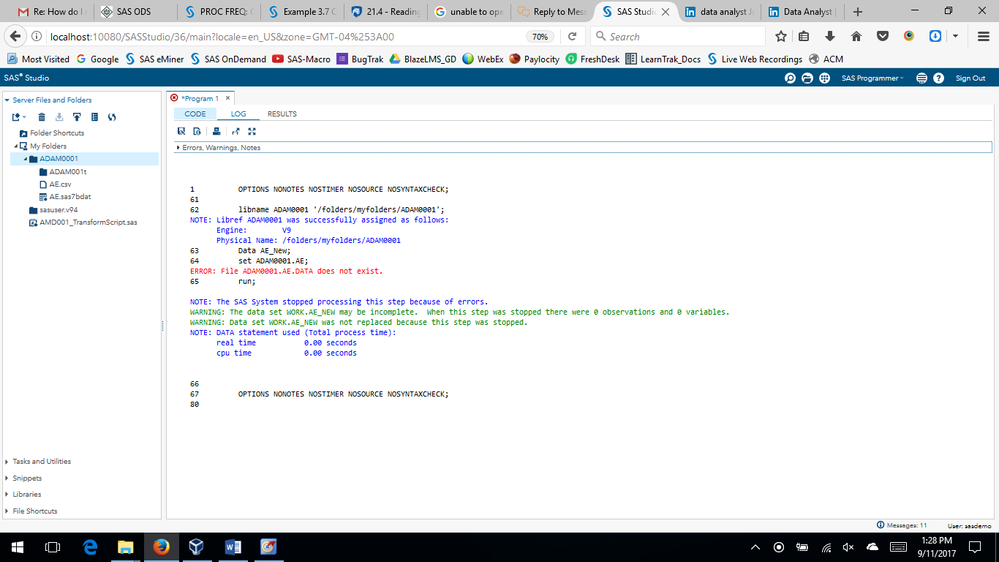Collapse the My Folders tree node
Screen dimensions: 999x562
[x=15, y=146]
